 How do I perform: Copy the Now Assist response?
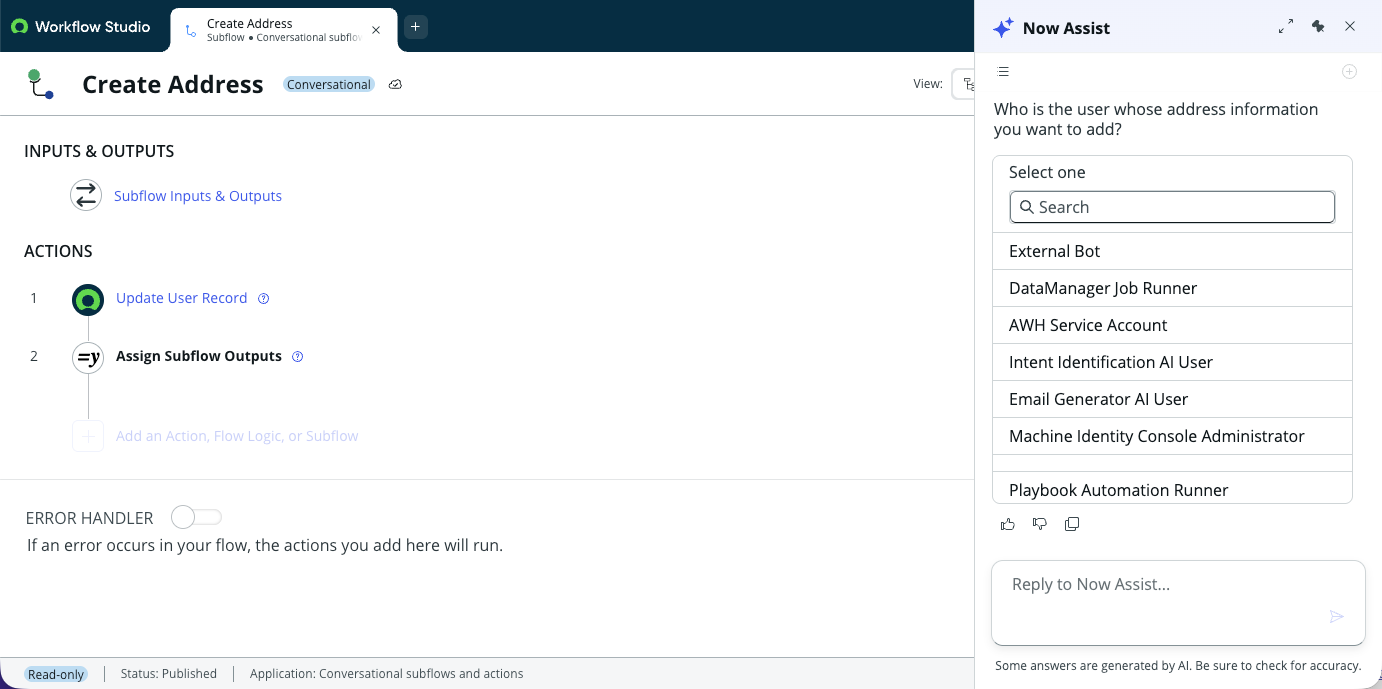(1072, 524)
